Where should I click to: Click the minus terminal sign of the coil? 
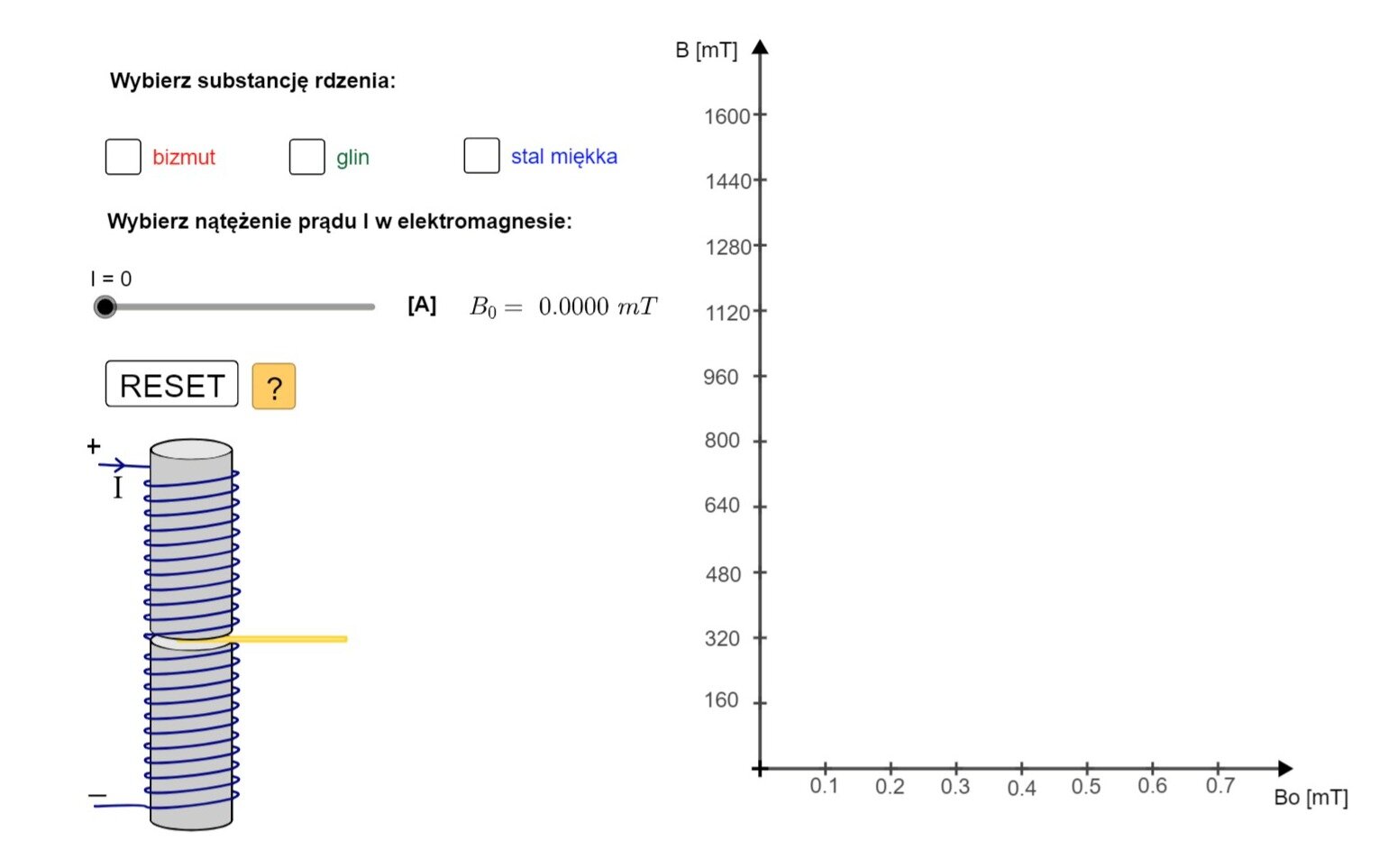click(97, 796)
